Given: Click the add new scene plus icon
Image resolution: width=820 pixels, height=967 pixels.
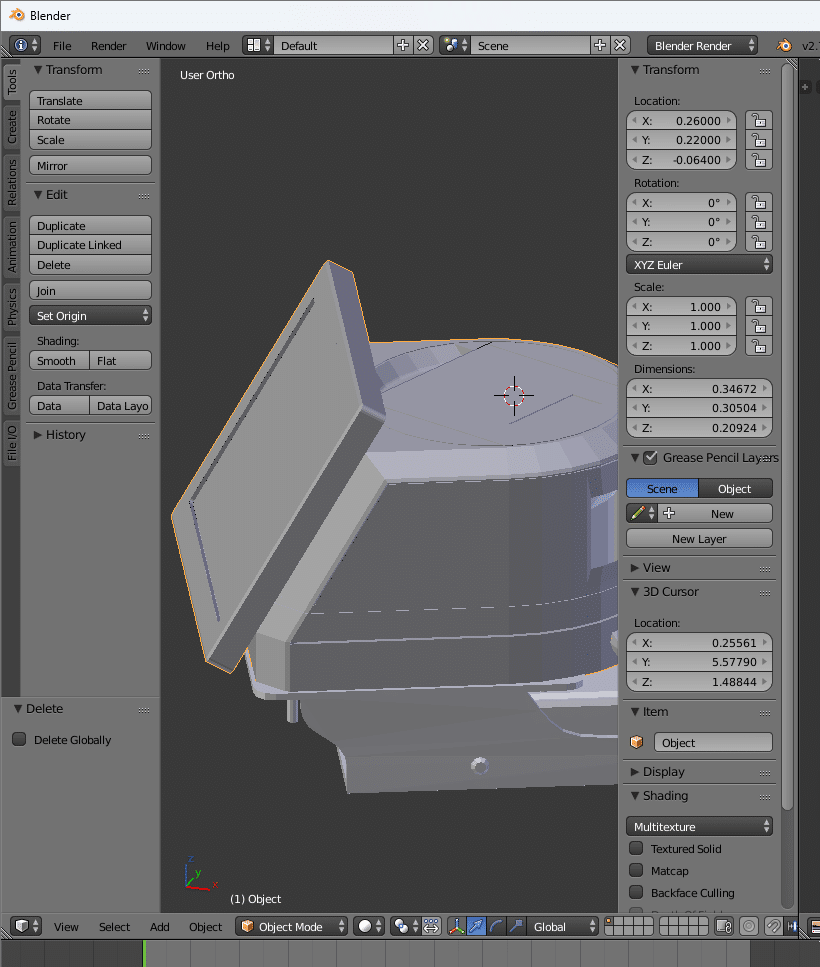Looking at the screenshot, I should click(600, 45).
